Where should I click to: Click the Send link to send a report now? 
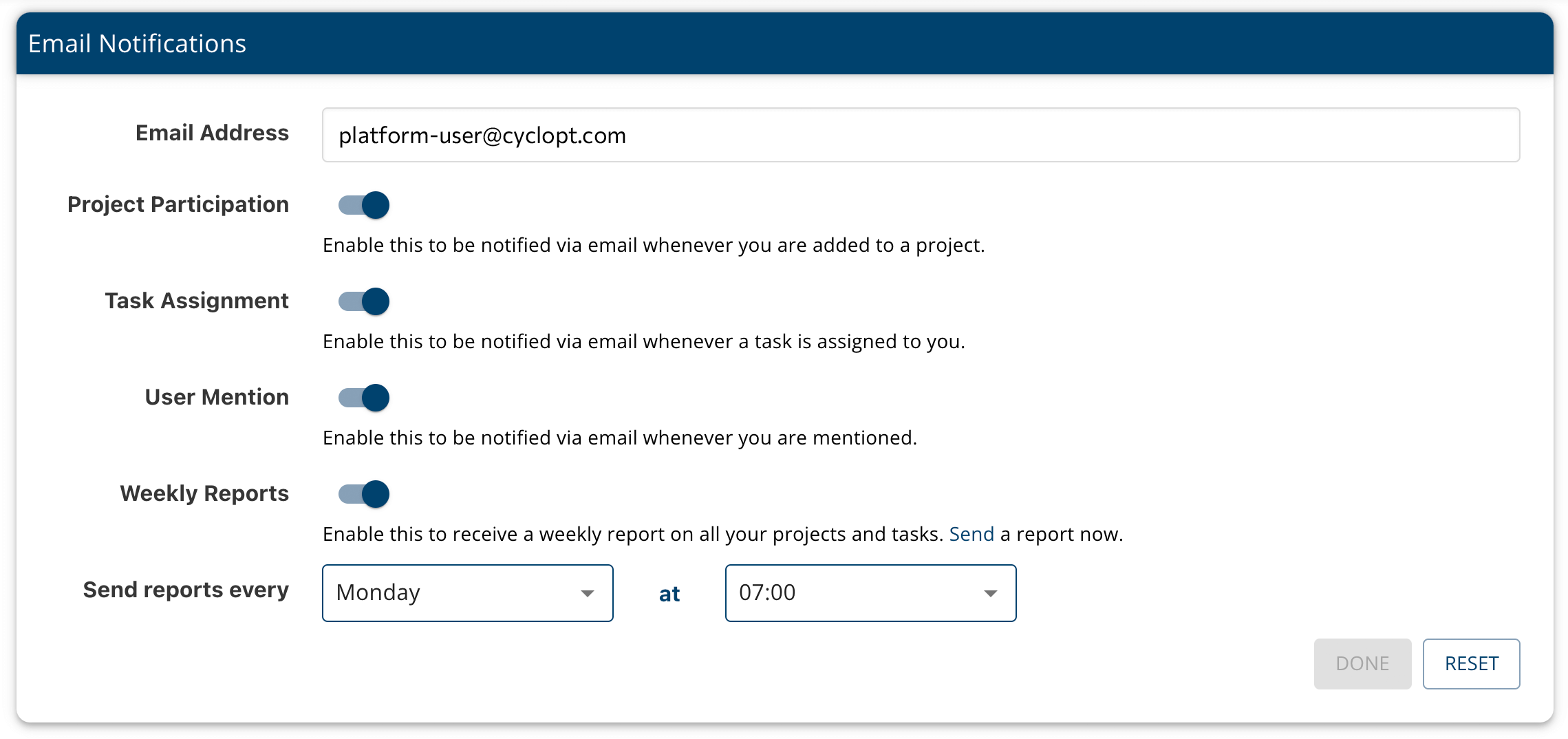click(x=971, y=534)
